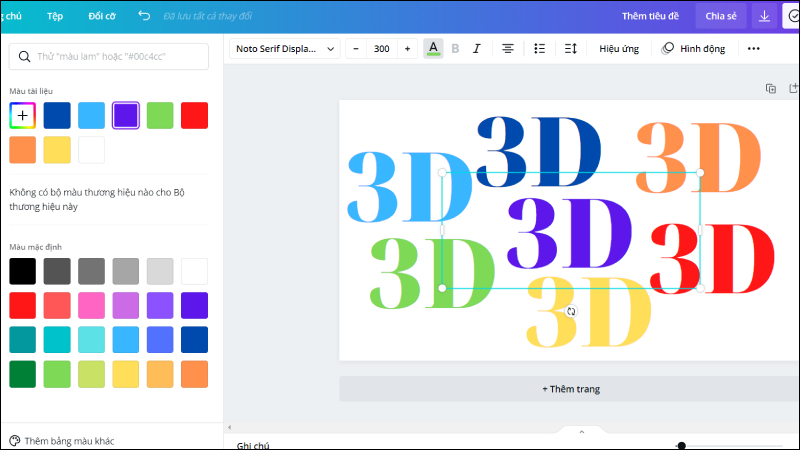The height and width of the screenshot is (450, 800).
Task: Click the purple 3D text element
Action: pos(569,233)
